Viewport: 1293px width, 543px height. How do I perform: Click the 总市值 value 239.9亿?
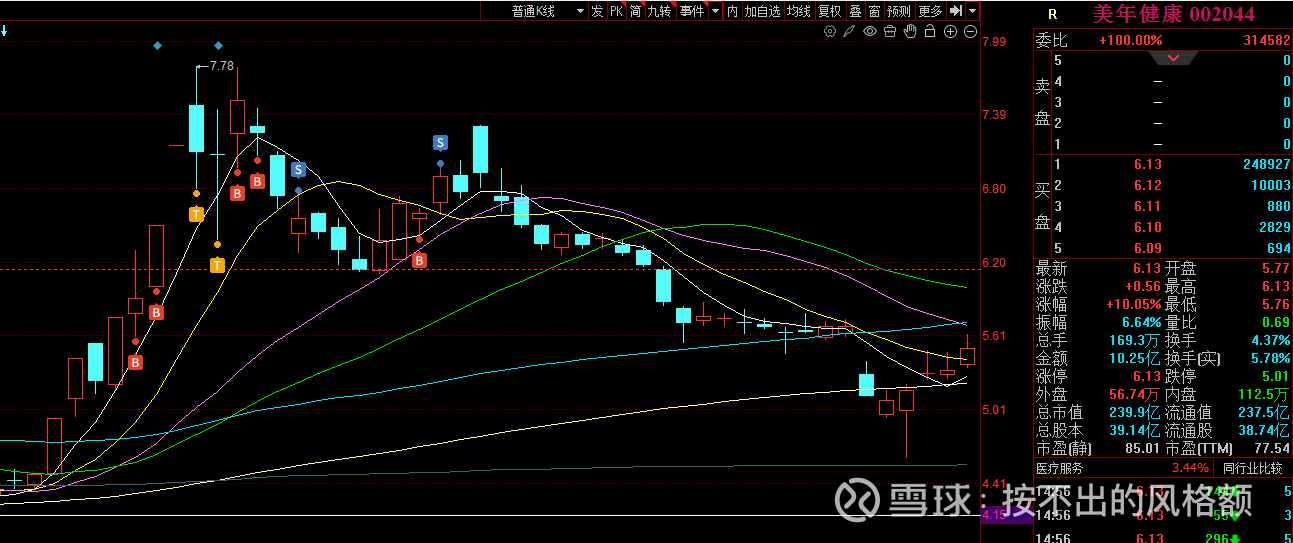tap(1135, 412)
